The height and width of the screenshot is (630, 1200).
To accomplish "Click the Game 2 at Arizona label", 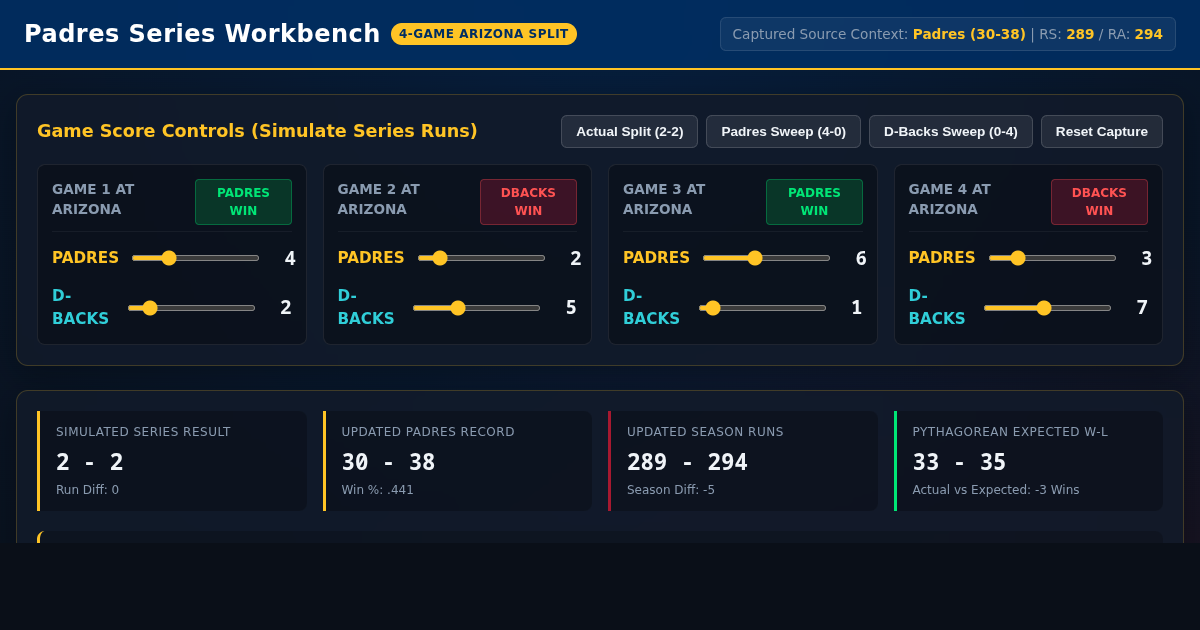I will pyautogui.click(x=379, y=199).
